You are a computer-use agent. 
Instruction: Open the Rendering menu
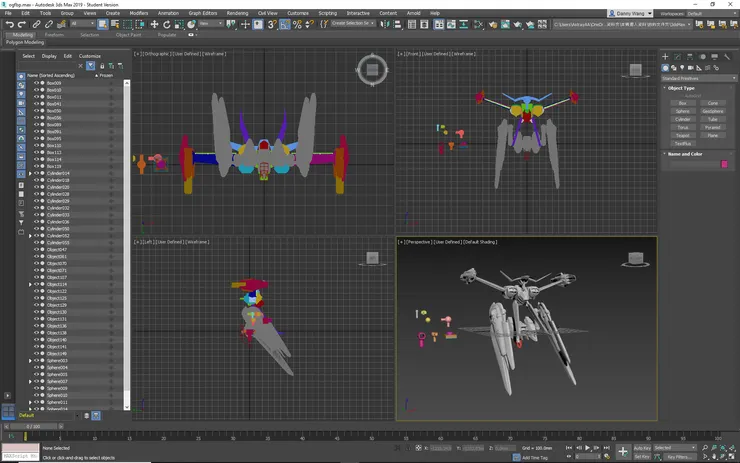pyautogui.click(x=237, y=13)
